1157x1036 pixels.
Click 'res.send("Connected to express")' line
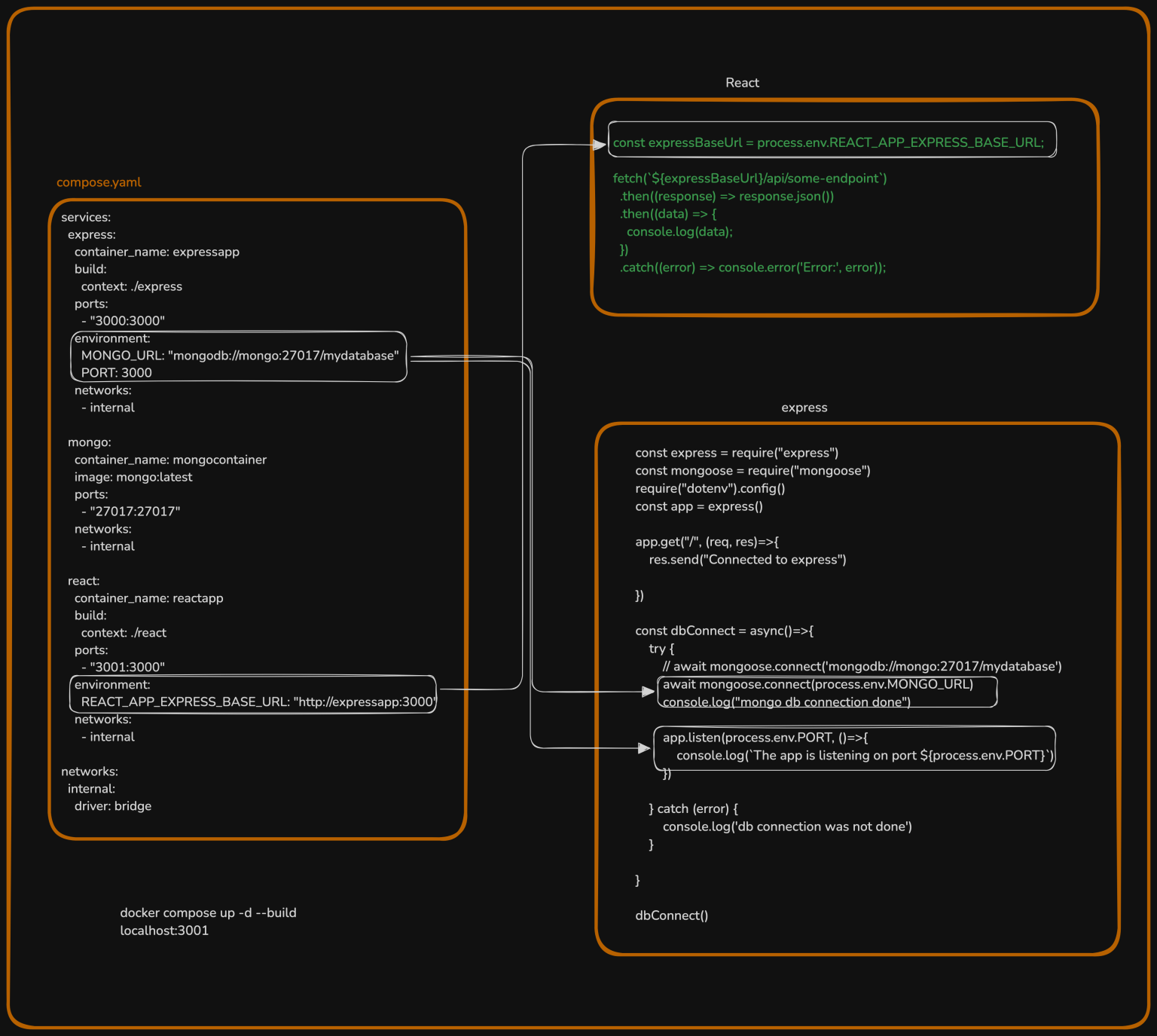[x=748, y=560]
